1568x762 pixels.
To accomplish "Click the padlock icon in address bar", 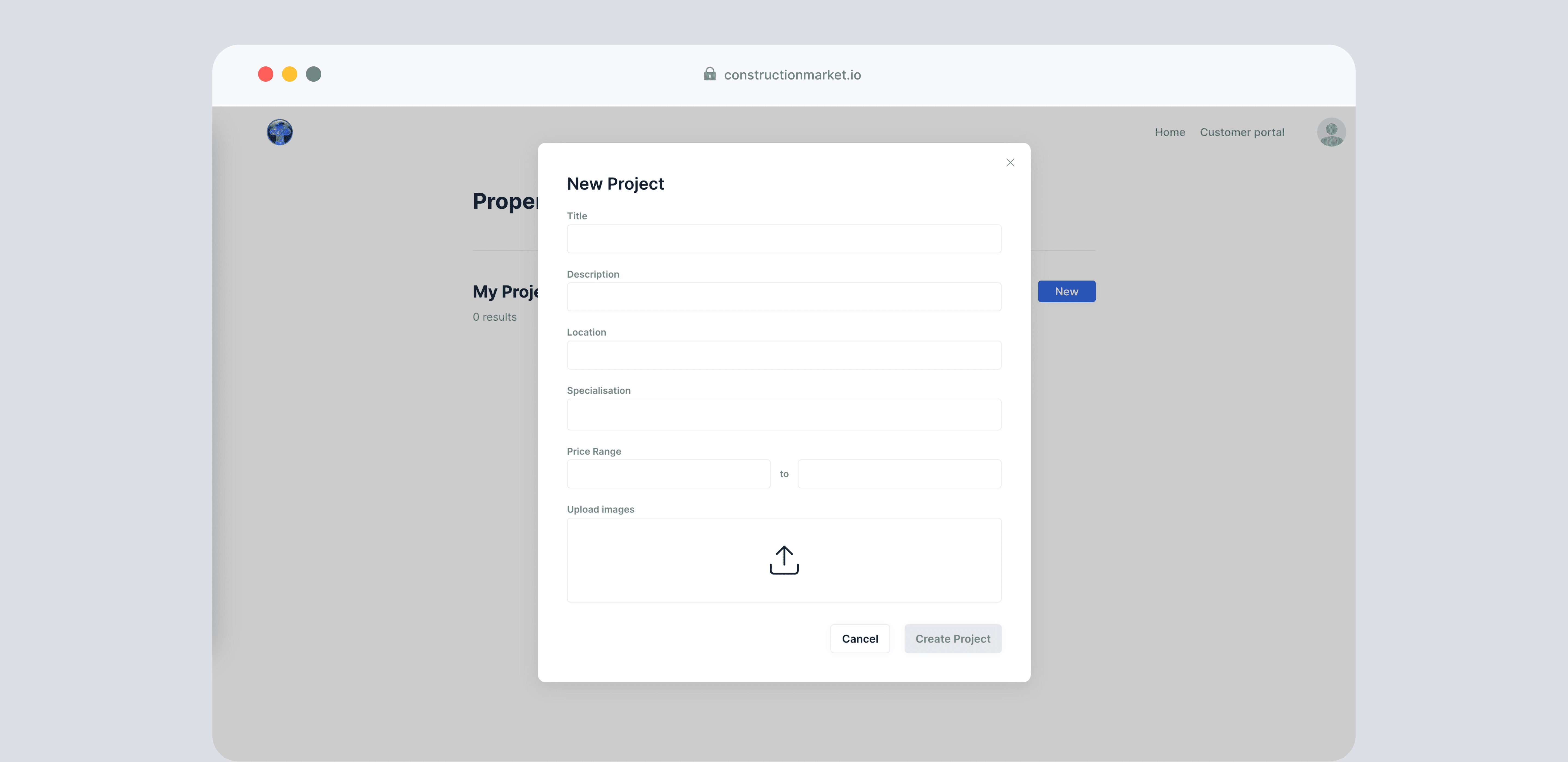I will tap(709, 74).
